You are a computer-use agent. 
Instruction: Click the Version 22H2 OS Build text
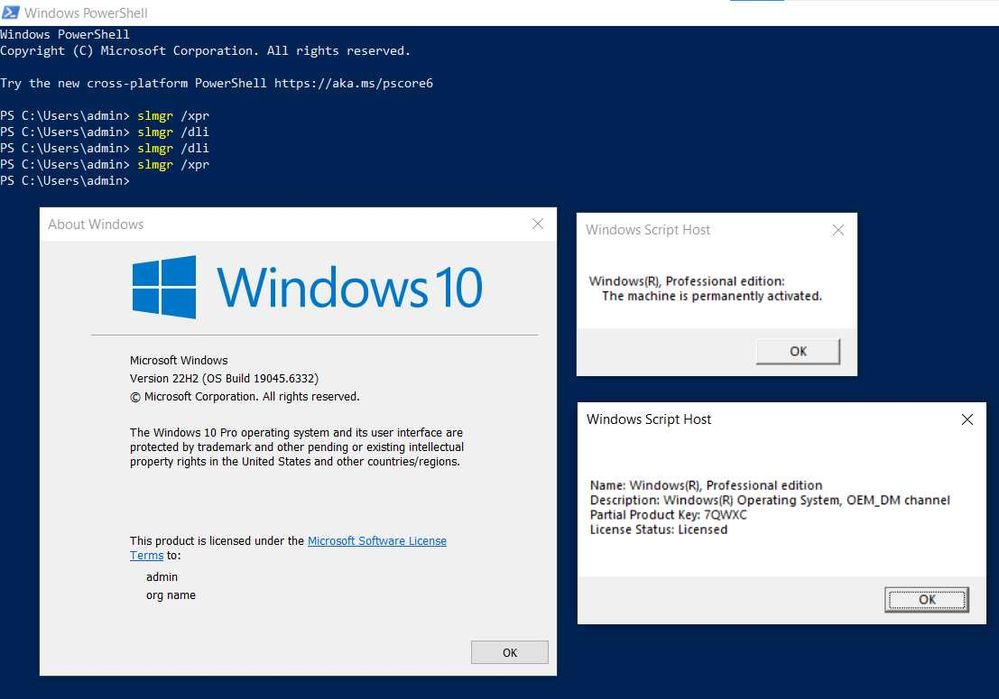point(224,378)
